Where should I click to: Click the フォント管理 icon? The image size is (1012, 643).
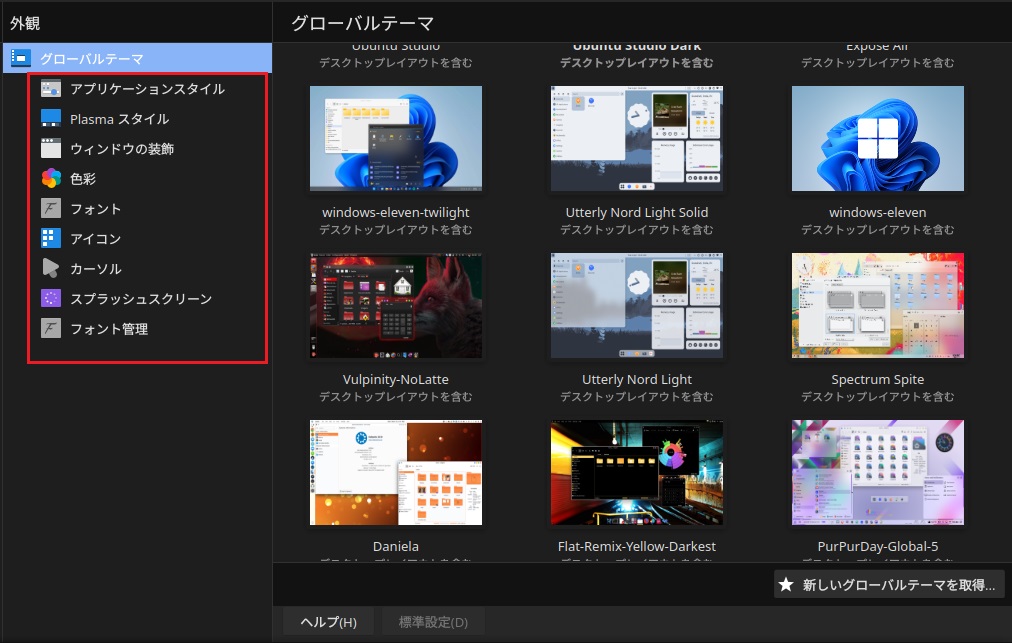(51, 328)
